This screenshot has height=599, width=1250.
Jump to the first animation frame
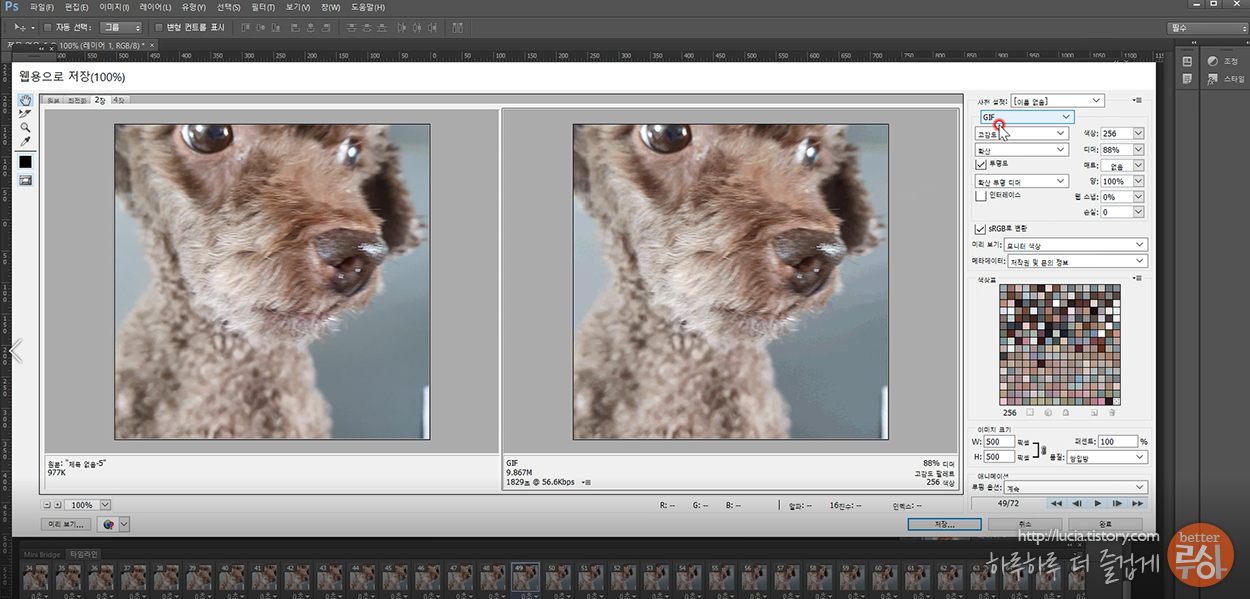pyautogui.click(x=1057, y=503)
